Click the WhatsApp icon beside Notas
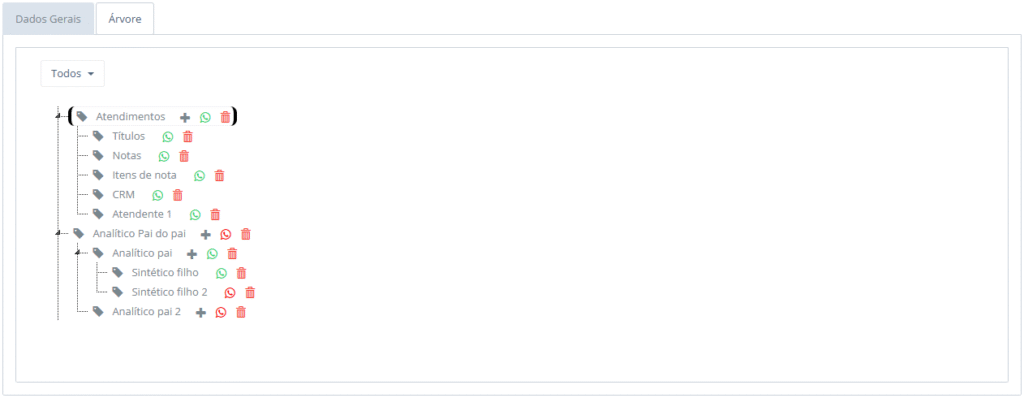This screenshot has width=1024, height=398. pos(164,156)
